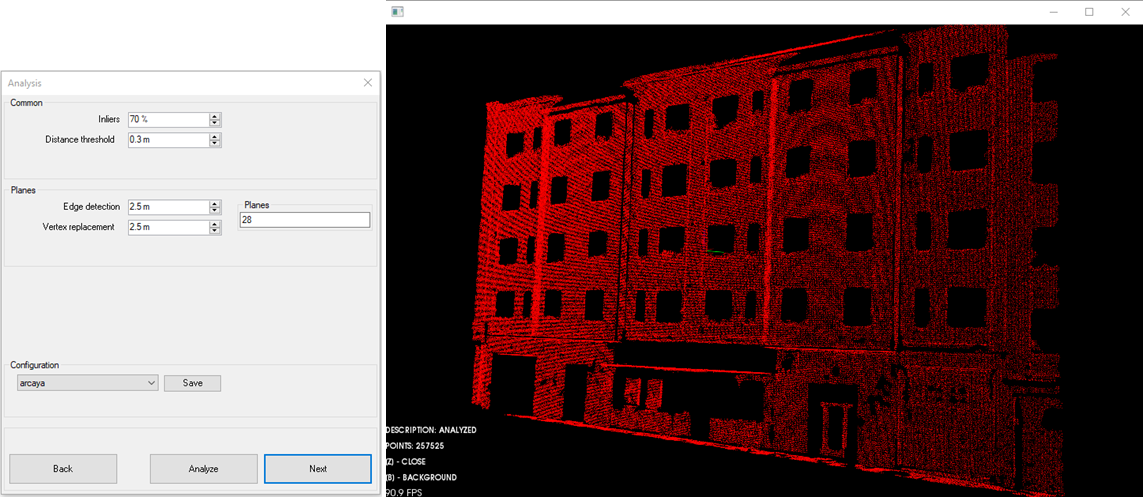This screenshot has width=1143, height=497.
Task: Decrease Distance threshold with down arrow
Action: click(x=214, y=144)
